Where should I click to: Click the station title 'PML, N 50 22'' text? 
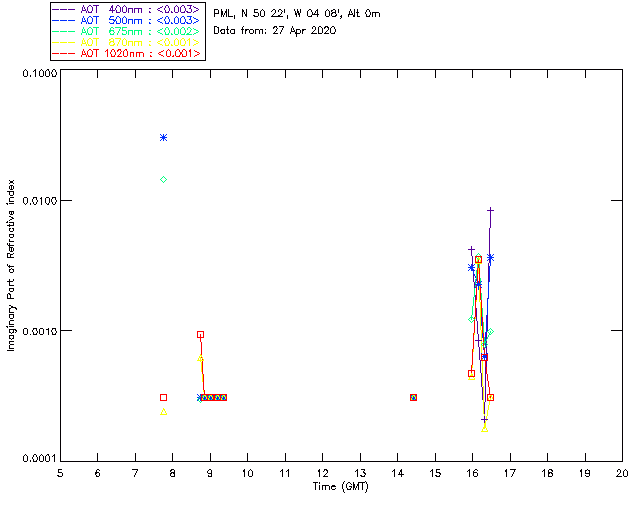251,14
